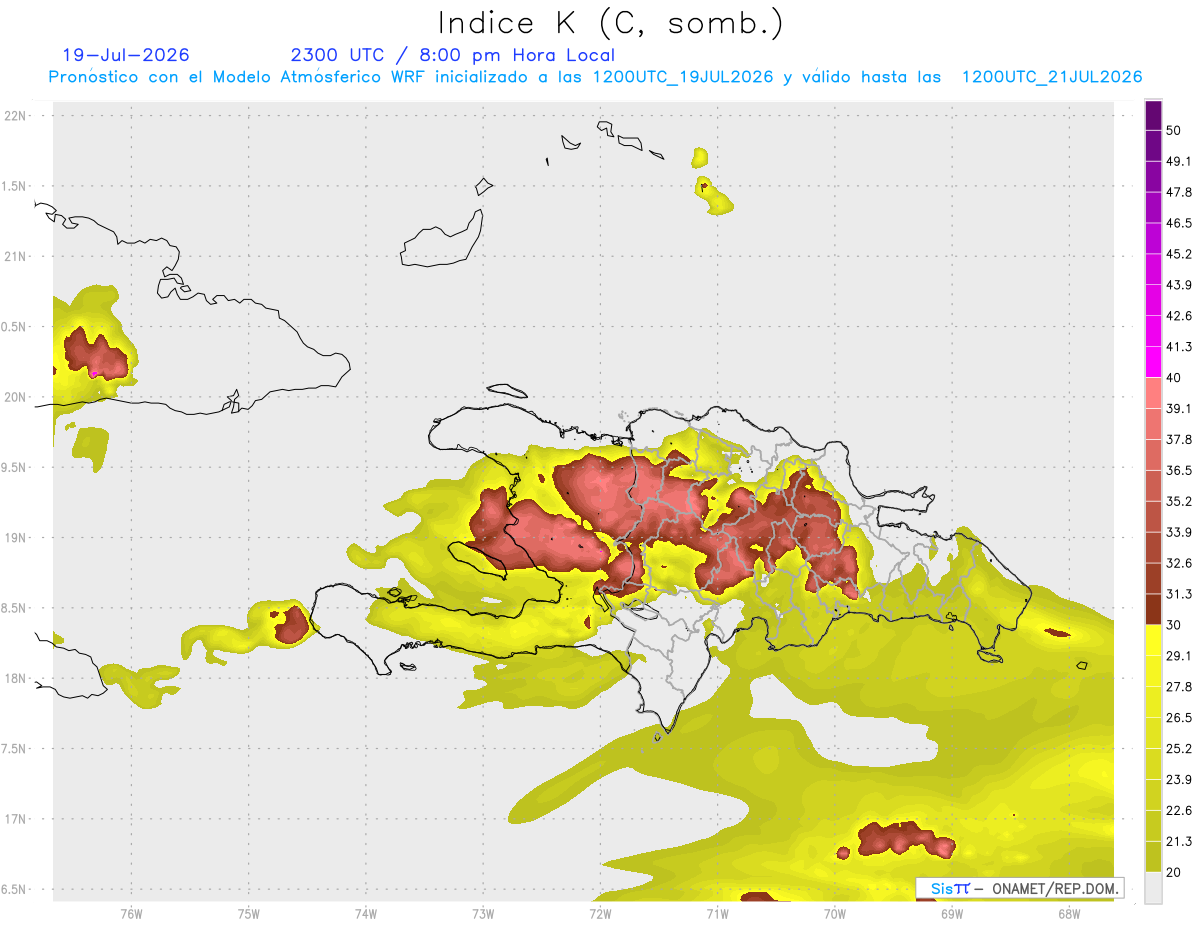This screenshot has width=1200, height=927.
Task: Click the '71W' longitude label
Action: coord(717,914)
